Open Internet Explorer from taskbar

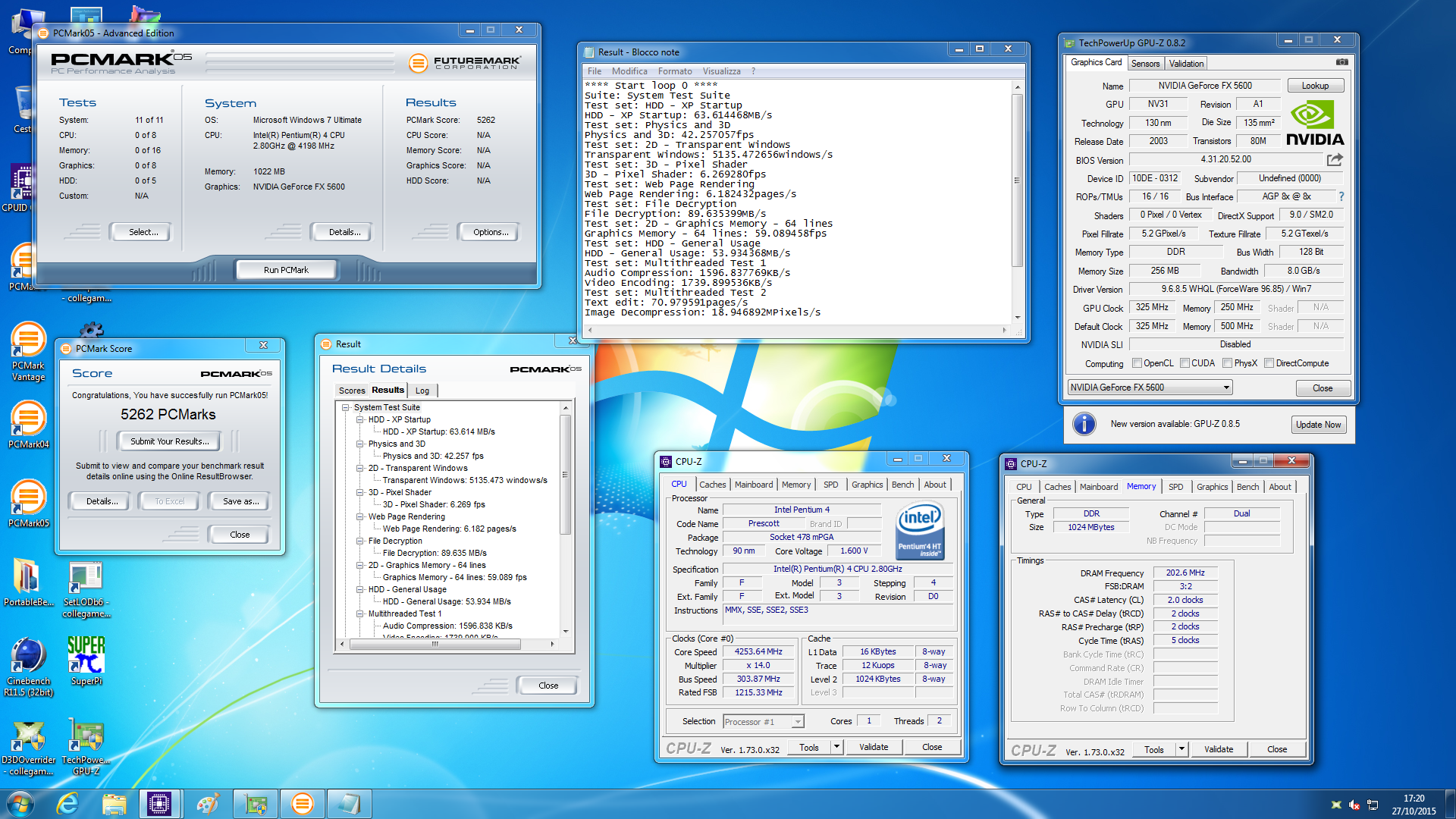tap(68, 804)
